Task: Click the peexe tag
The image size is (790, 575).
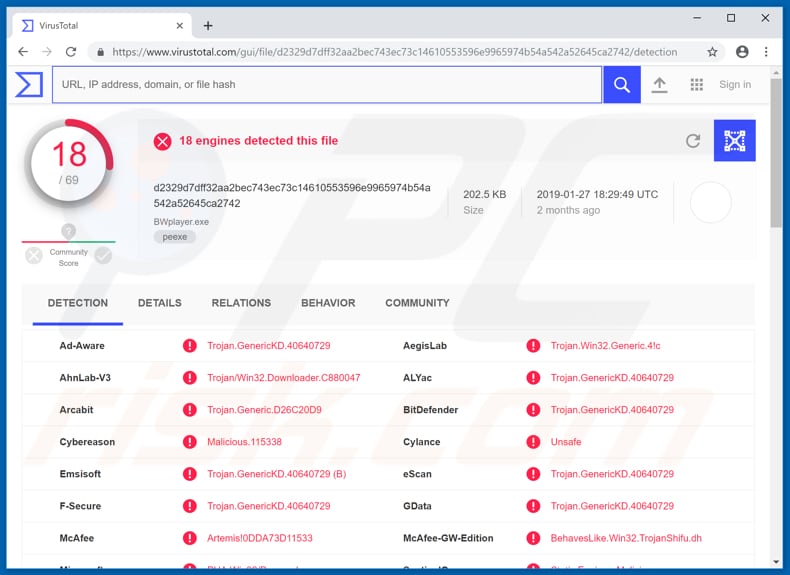Action: (x=175, y=237)
